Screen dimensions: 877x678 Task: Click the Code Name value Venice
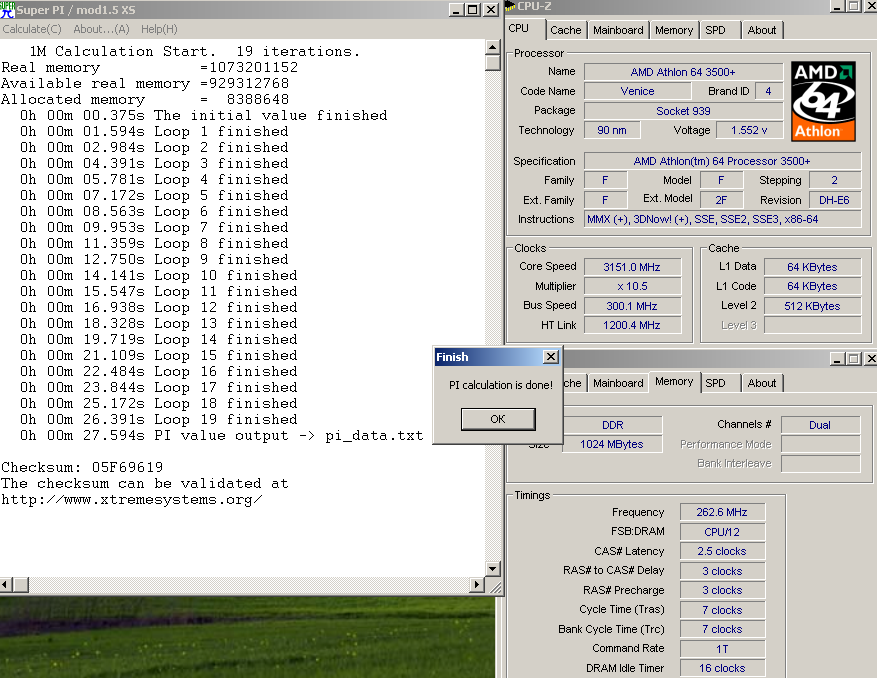coord(637,91)
